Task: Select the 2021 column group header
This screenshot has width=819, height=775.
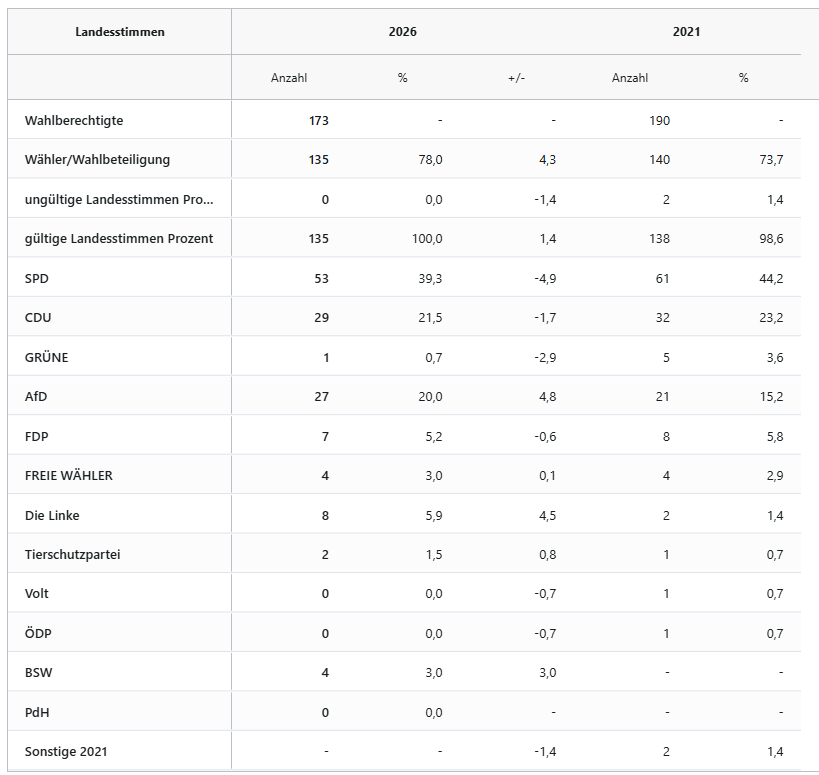Action: tap(686, 32)
